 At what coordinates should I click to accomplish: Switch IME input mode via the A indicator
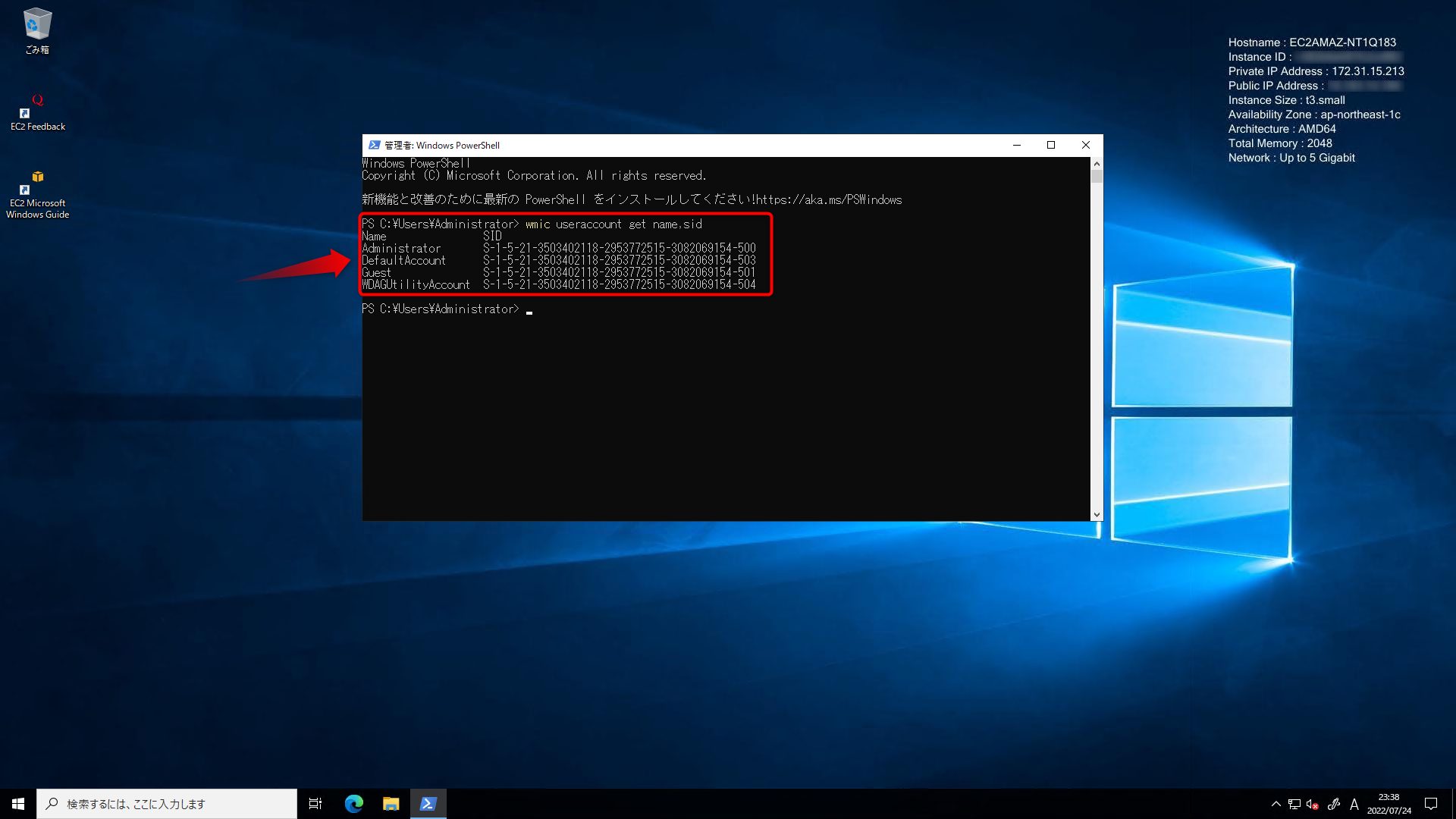(1354, 803)
